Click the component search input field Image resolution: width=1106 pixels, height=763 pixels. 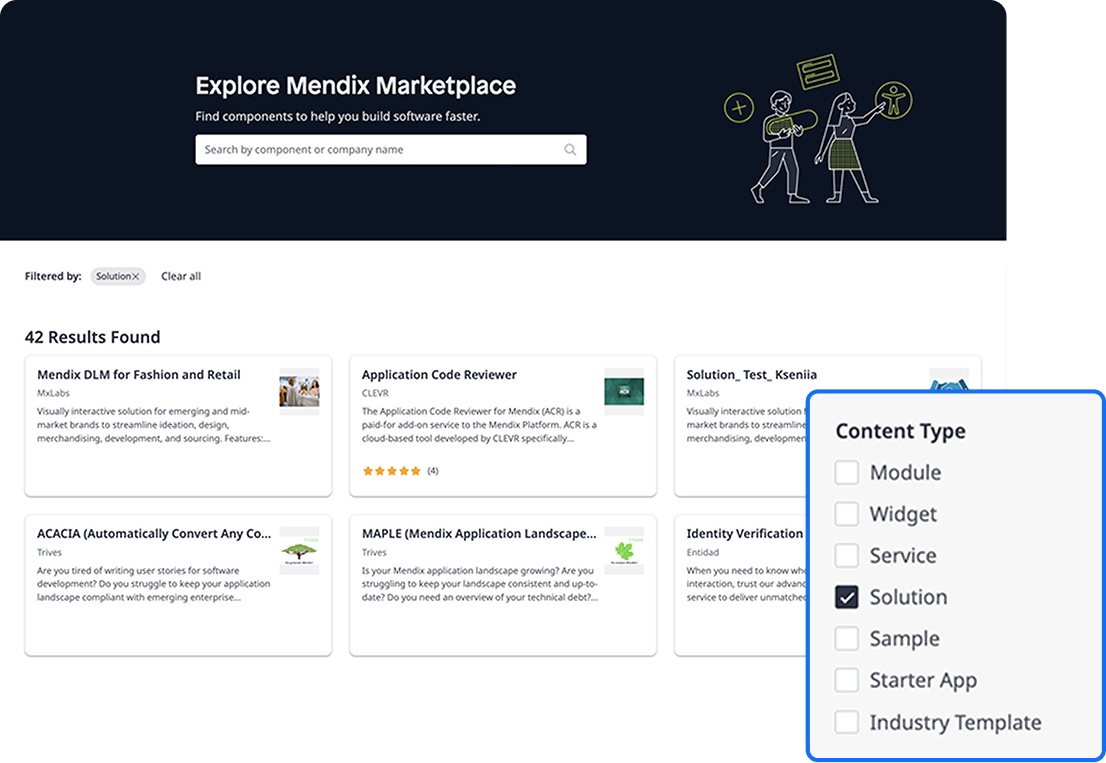380,150
